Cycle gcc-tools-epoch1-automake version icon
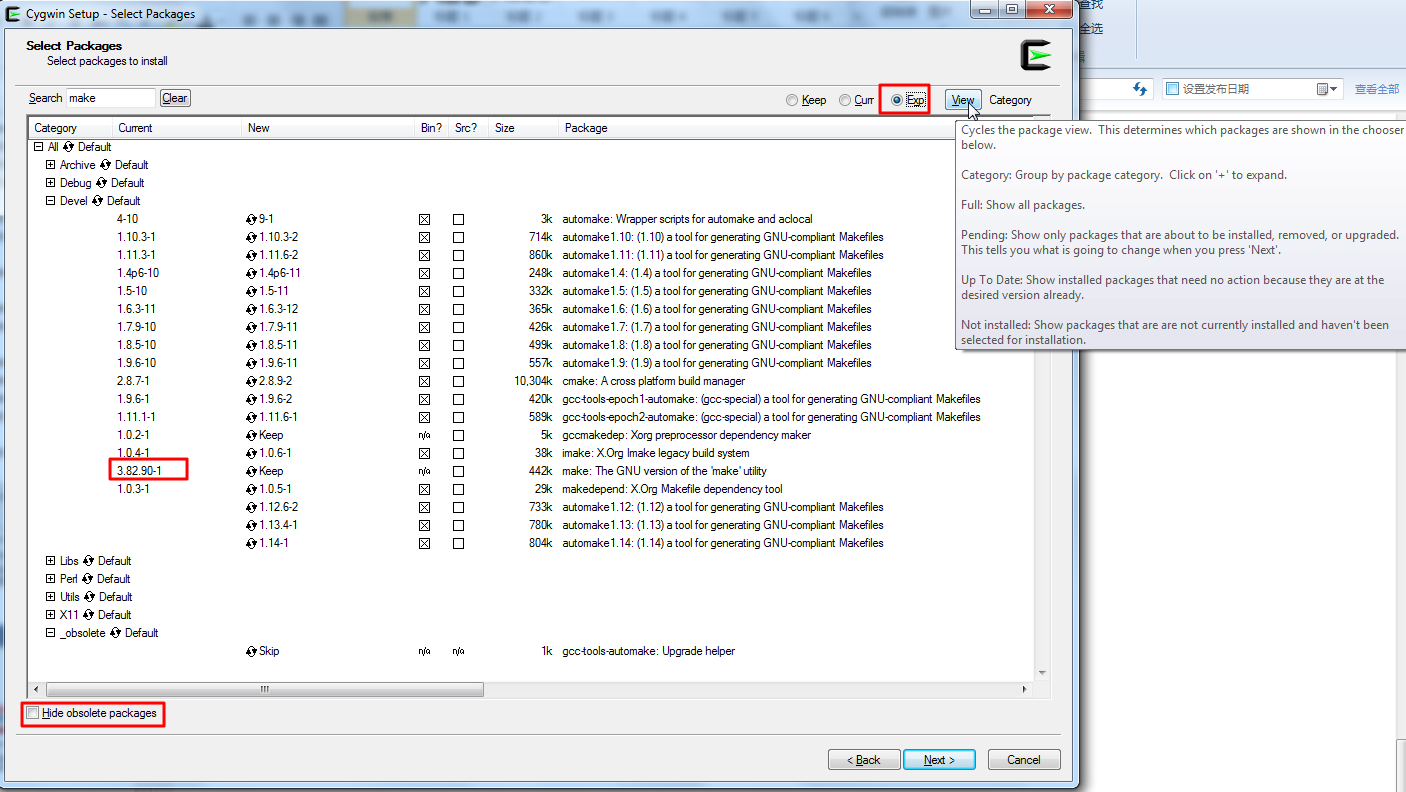 point(252,399)
